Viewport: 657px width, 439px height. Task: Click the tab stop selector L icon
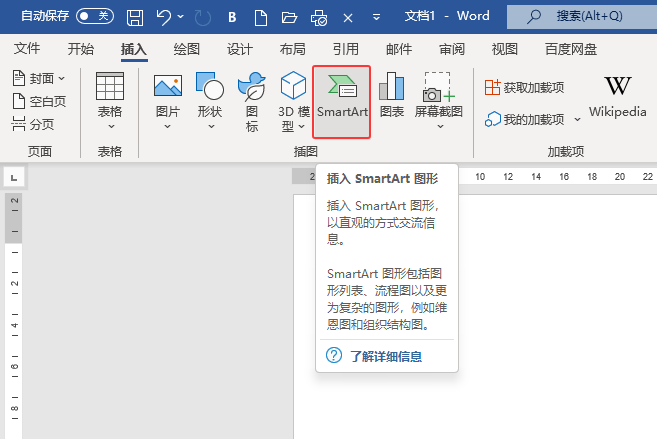14,178
